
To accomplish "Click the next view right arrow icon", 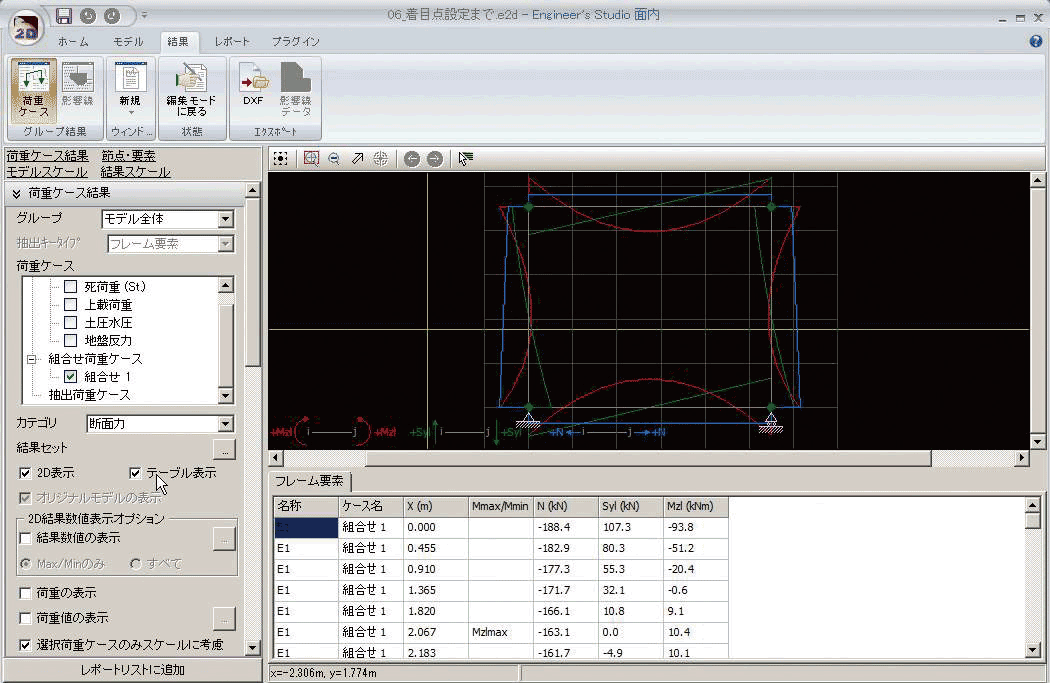I will (435, 159).
